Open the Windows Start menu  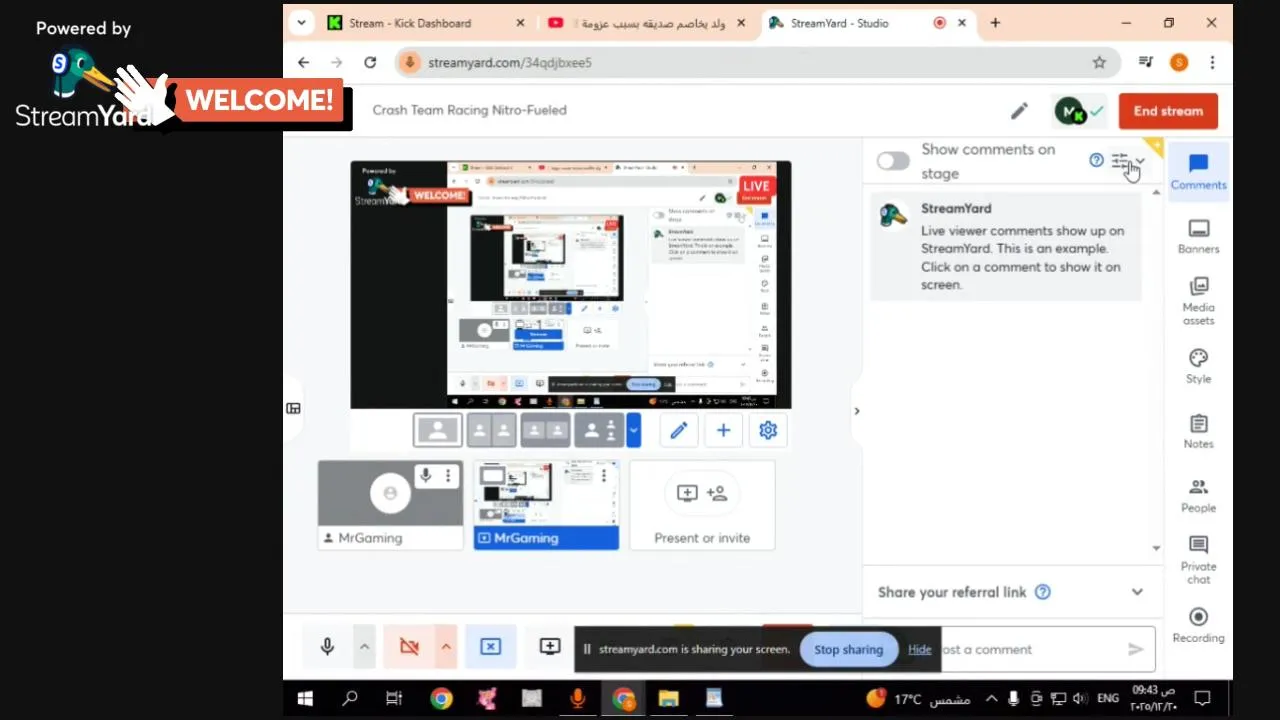305,699
